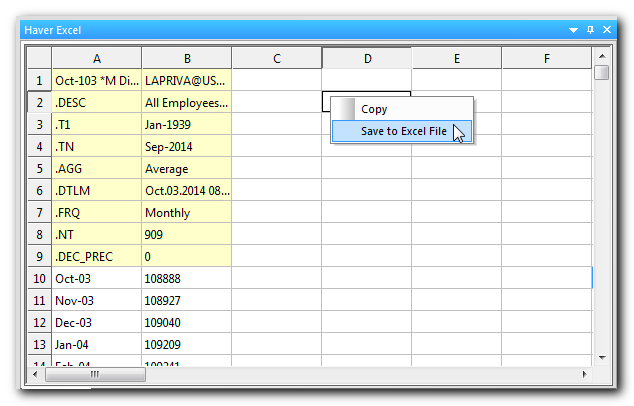The height and width of the screenshot is (406, 634).
Task: Select the row 11 header
Action: 39,300
